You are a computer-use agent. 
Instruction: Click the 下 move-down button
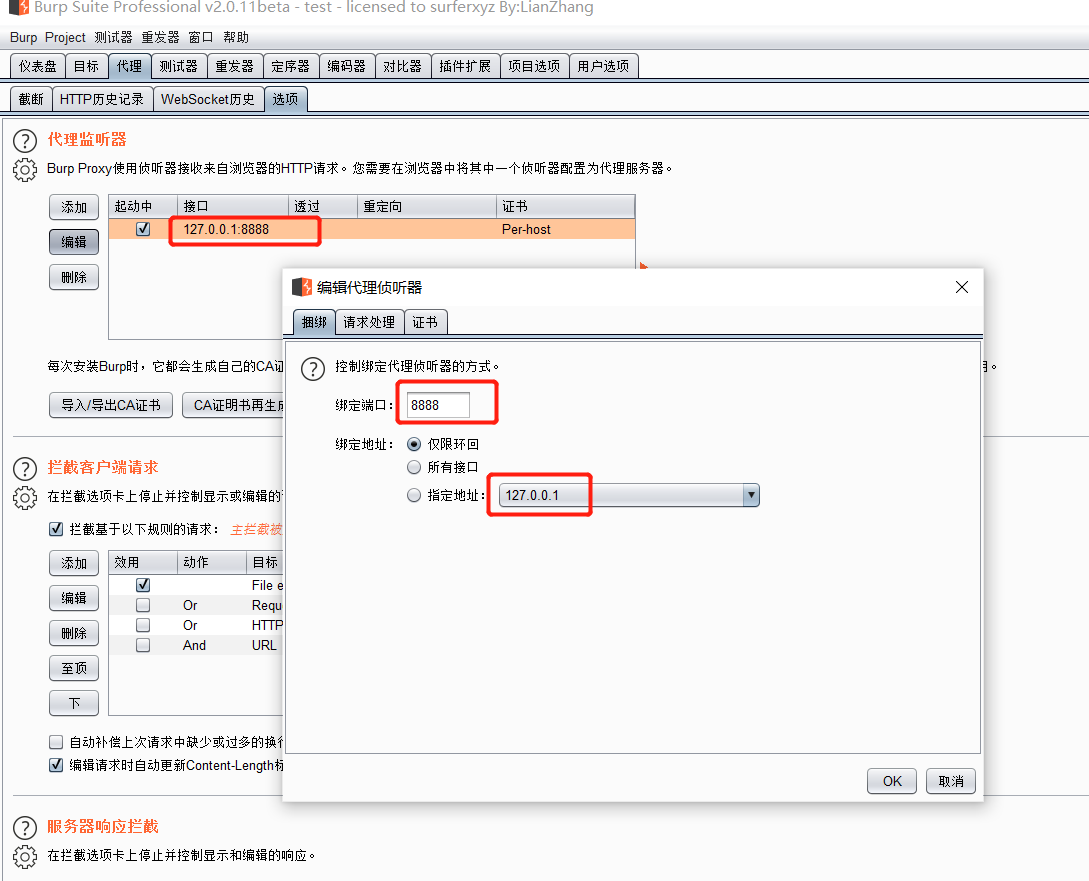74,703
